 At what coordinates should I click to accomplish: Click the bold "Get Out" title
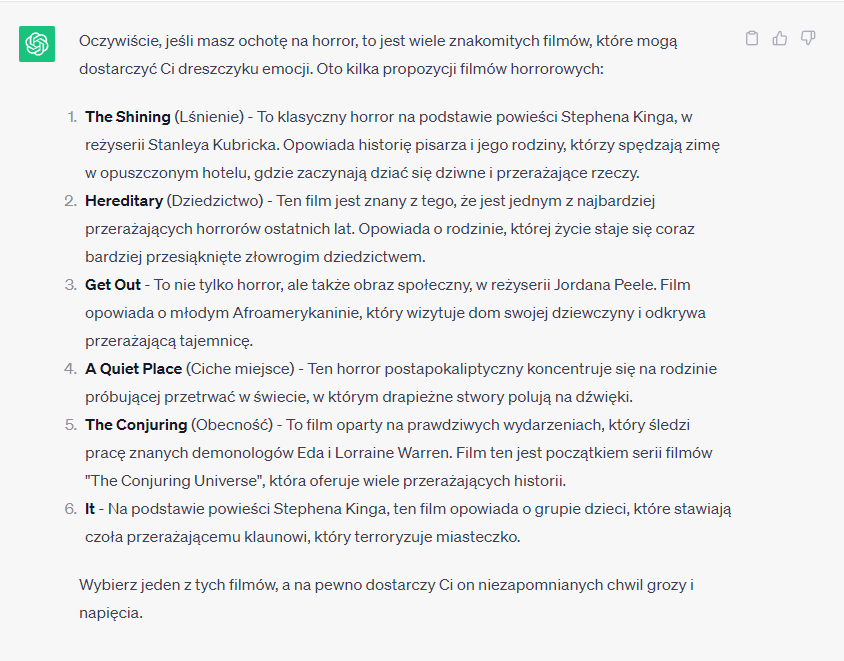coord(113,285)
